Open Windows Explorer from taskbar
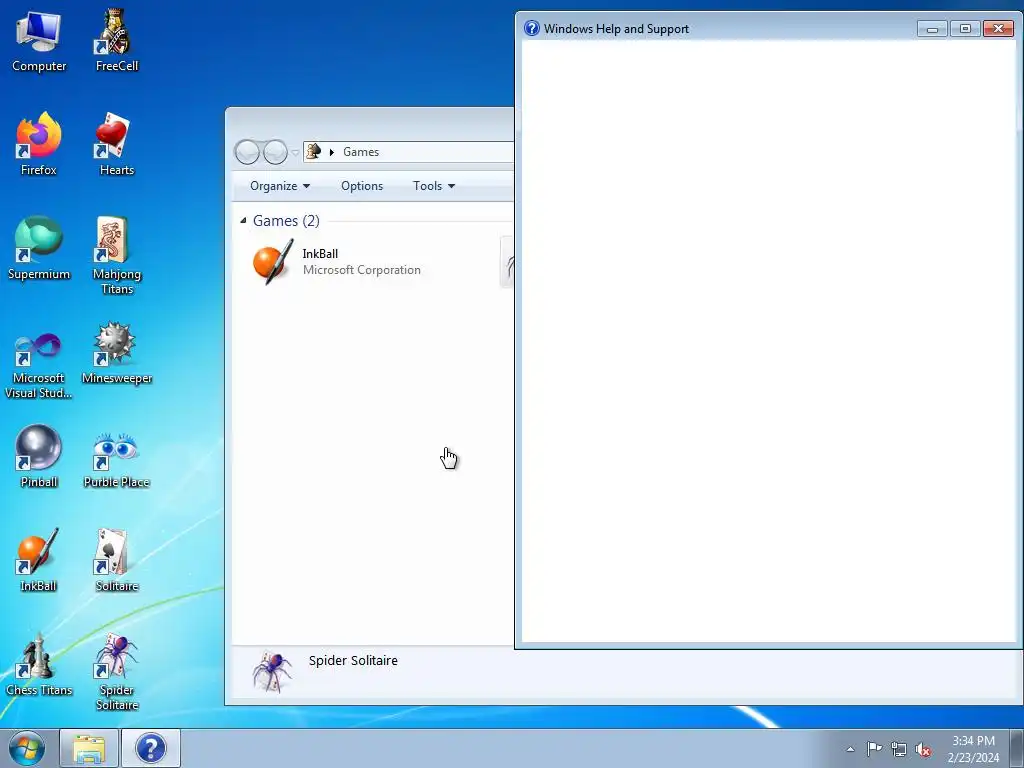The width and height of the screenshot is (1024, 768). (x=89, y=748)
